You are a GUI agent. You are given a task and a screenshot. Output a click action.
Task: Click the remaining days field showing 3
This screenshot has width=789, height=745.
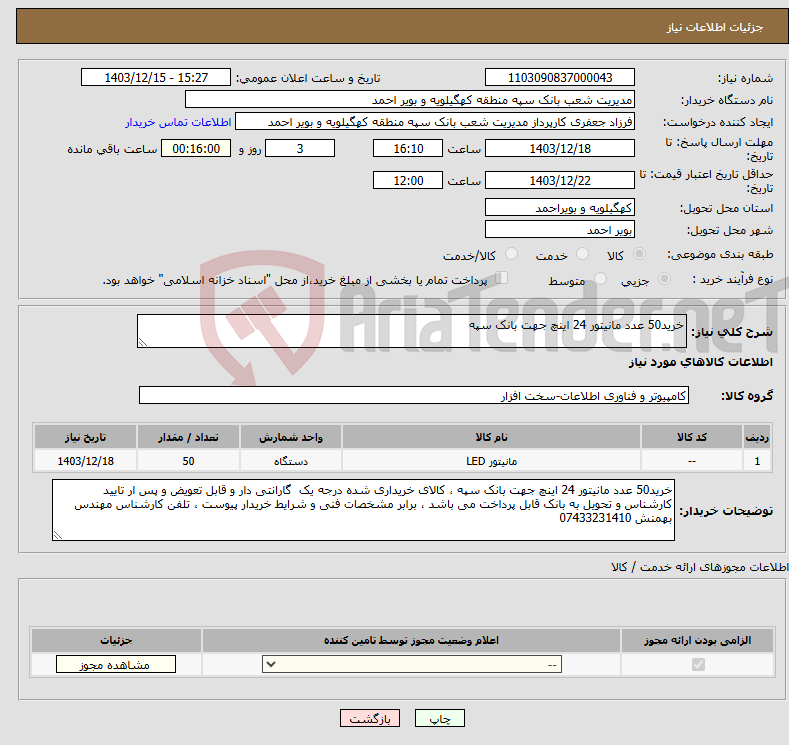pos(300,148)
